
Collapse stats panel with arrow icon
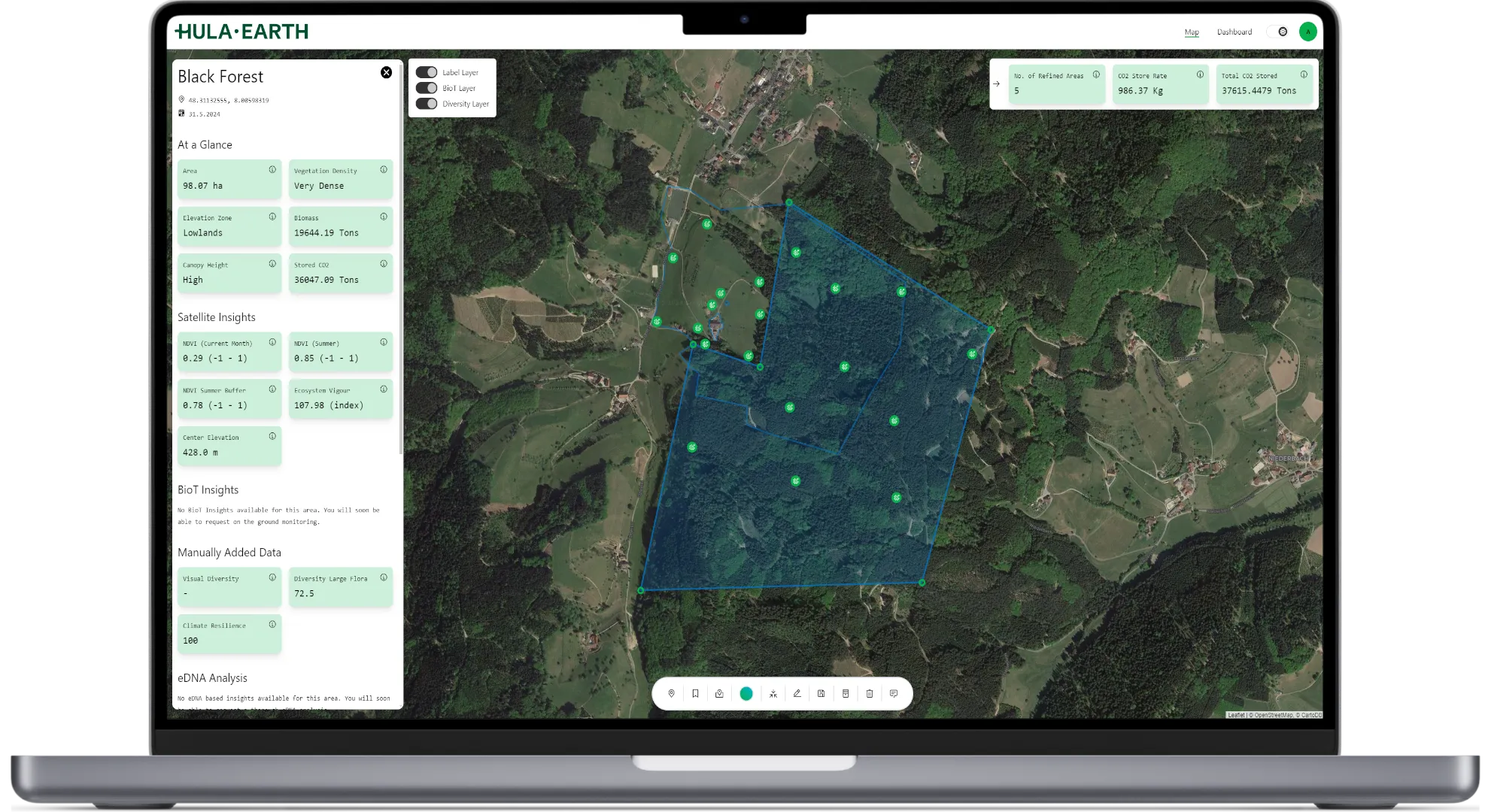pyautogui.click(x=997, y=84)
